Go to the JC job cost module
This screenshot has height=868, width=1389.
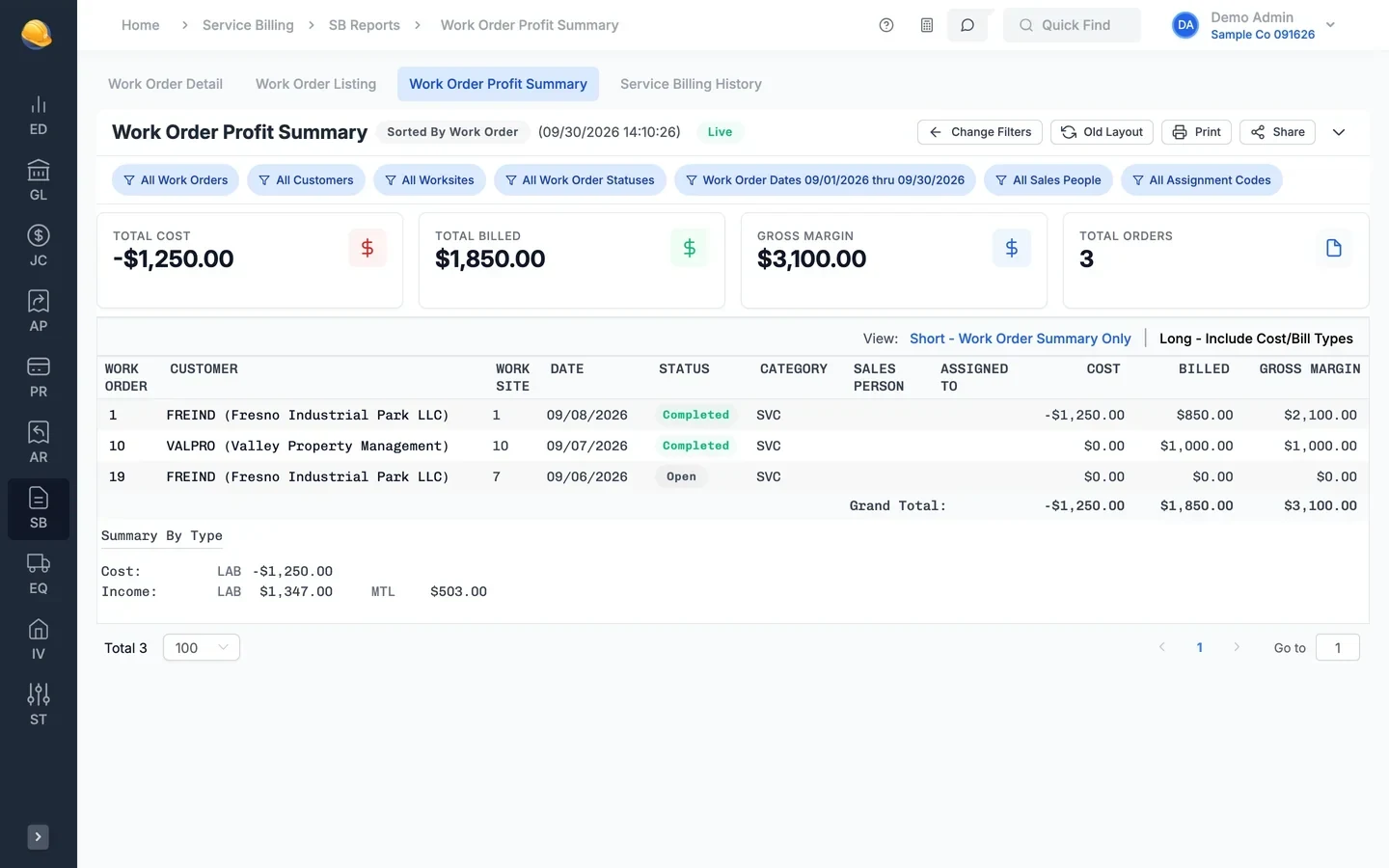click(x=39, y=247)
